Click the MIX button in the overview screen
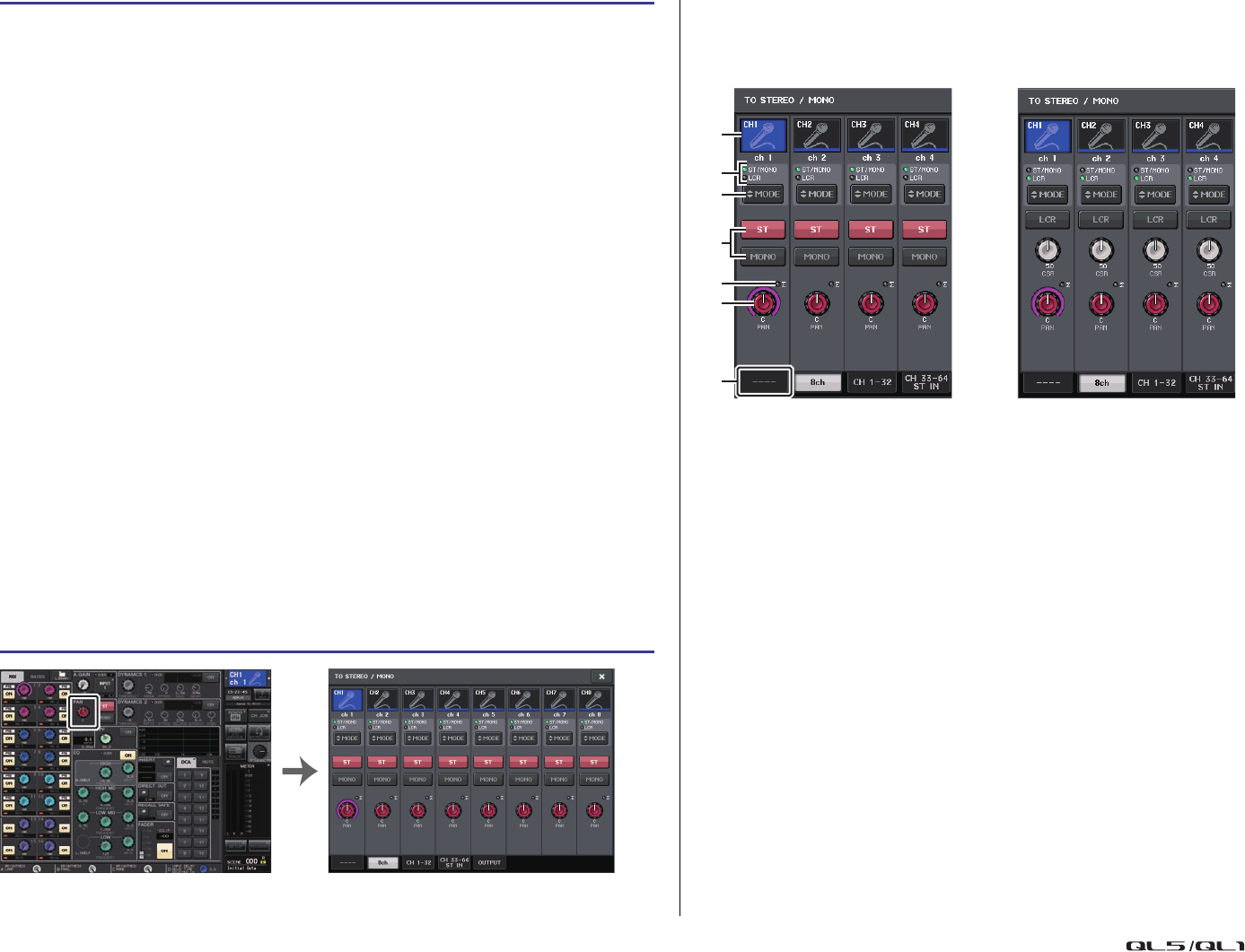1245x952 pixels. (x=13, y=676)
